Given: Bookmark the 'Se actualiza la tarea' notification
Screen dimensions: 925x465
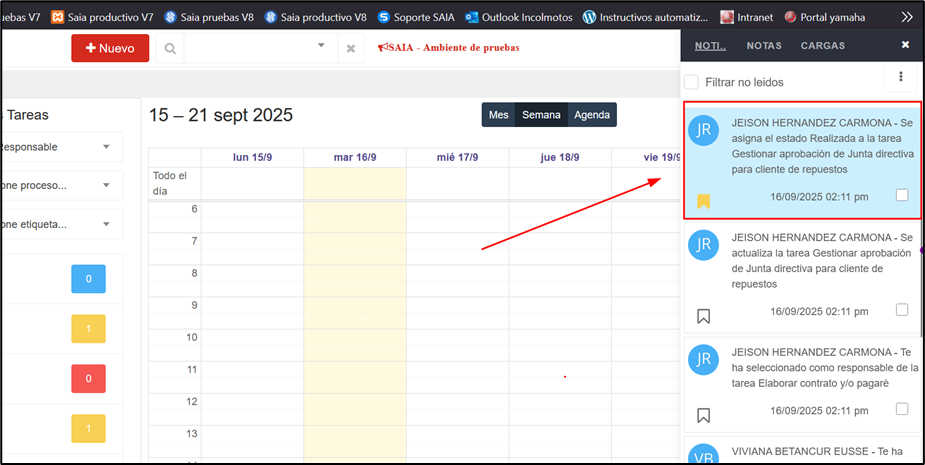Looking at the screenshot, I should [704, 316].
